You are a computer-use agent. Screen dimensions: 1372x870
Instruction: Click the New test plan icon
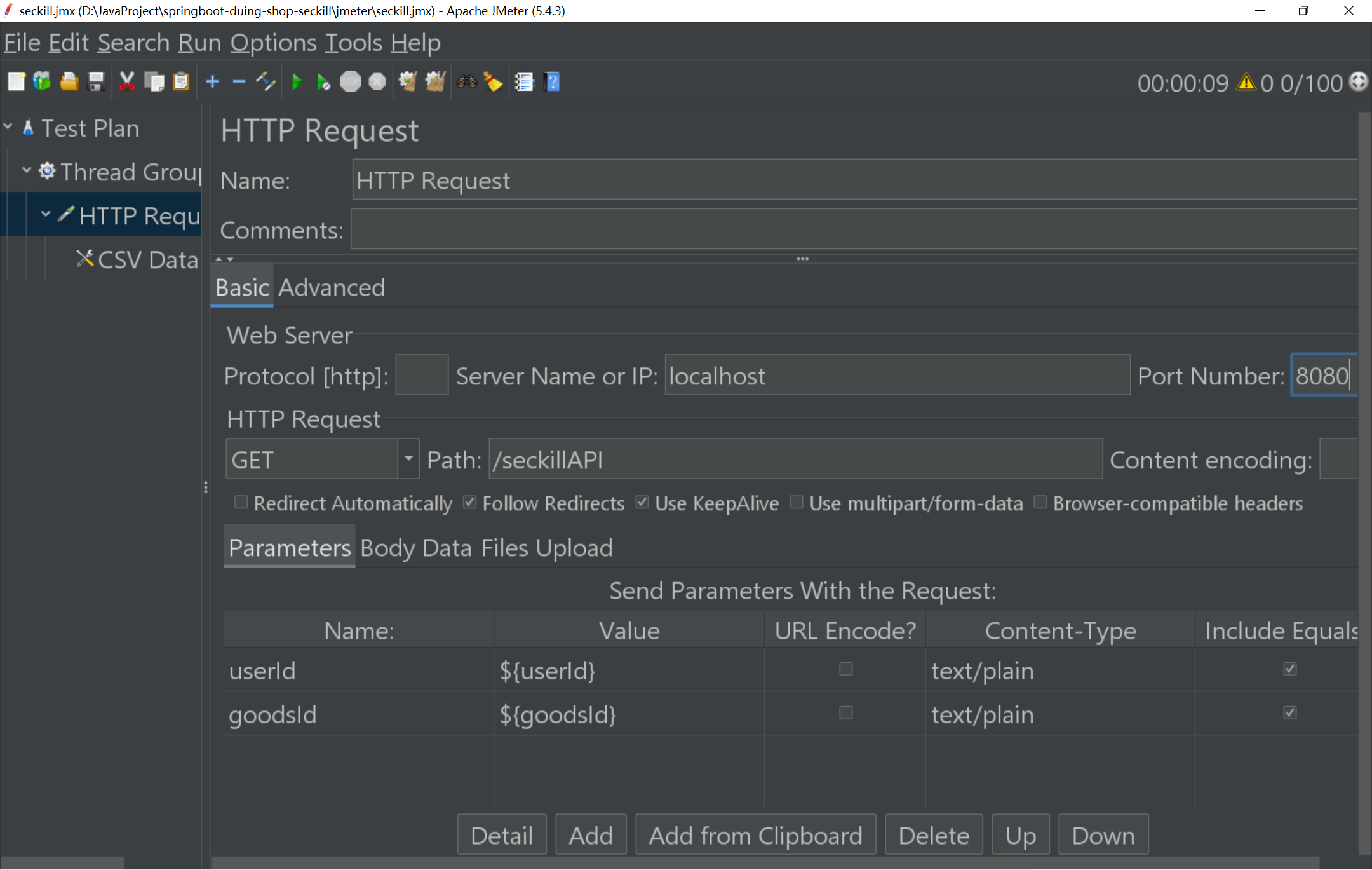click(x=17, y=82)
